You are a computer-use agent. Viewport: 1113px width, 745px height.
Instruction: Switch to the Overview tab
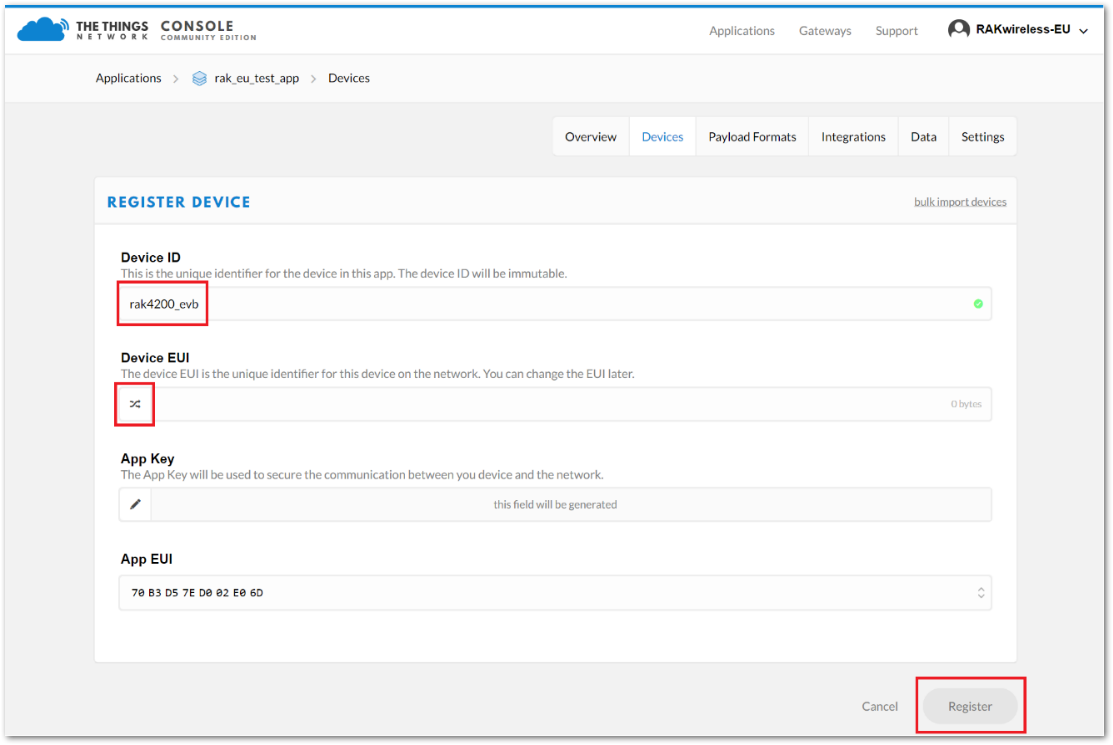tap(591, 136)
